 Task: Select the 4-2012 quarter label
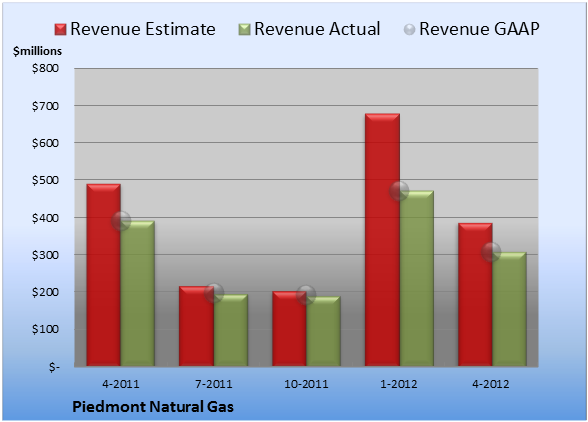(491, 384)
